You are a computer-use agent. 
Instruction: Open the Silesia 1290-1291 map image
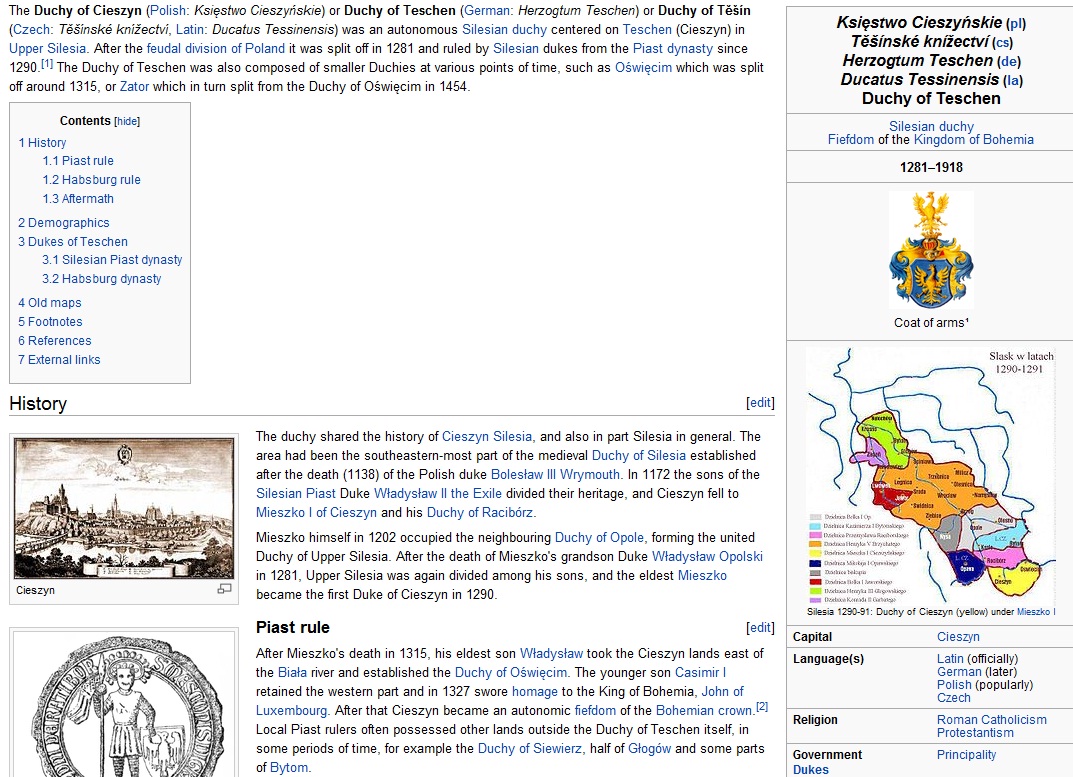[x=931, y=475]
